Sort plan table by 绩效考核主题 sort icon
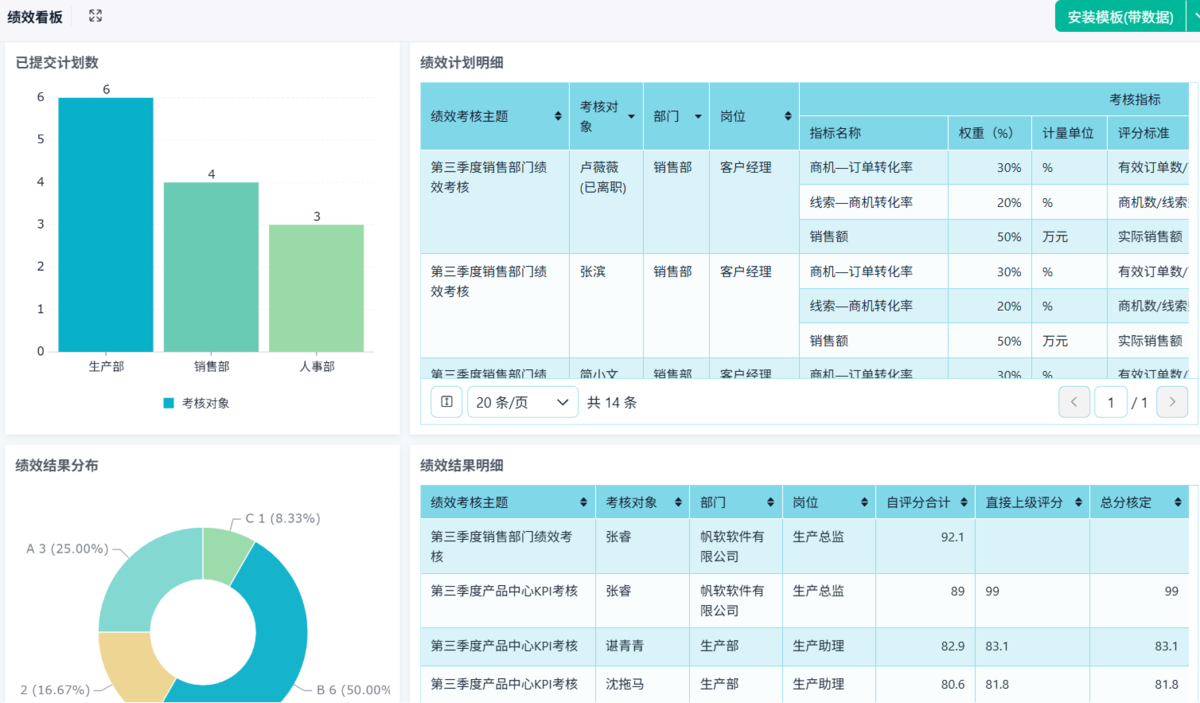Viewport: 1200px width, 703px height. [x=558, y=117]
